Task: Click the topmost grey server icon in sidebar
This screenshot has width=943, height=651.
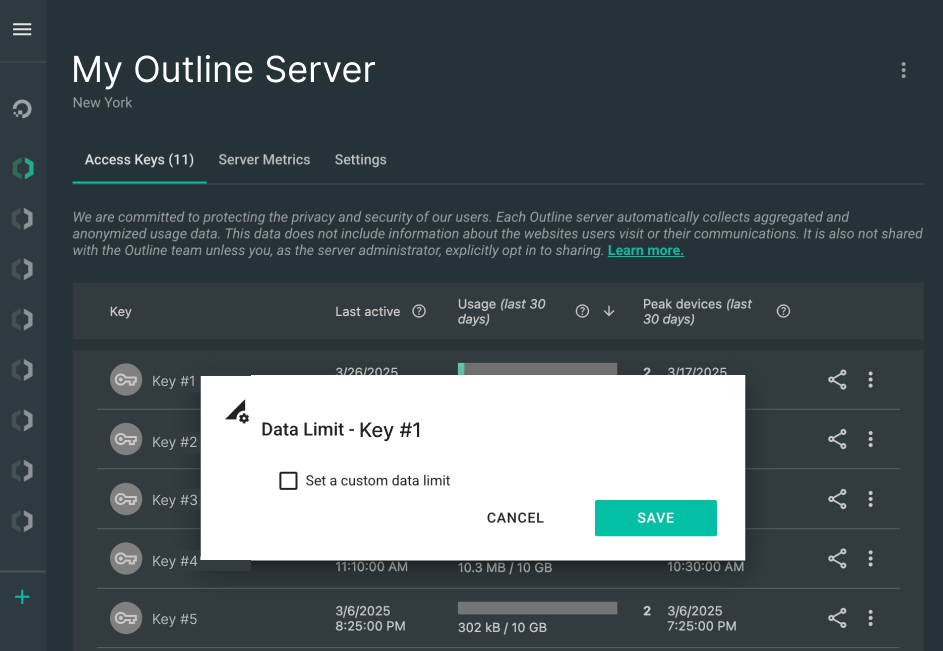Action: tap(22, 218)
